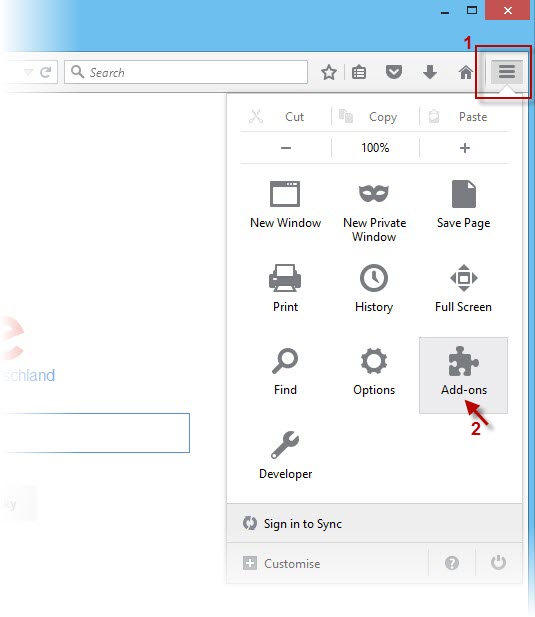Open the Downloads arrow icon
This screenshot has height=617, width=535.
coord(430,72)
